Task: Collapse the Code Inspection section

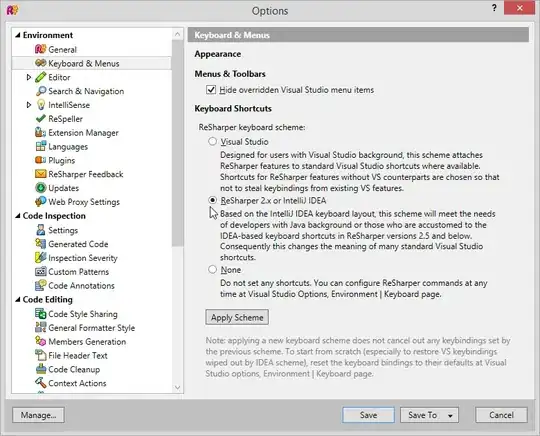Action: tap(18, 216)
